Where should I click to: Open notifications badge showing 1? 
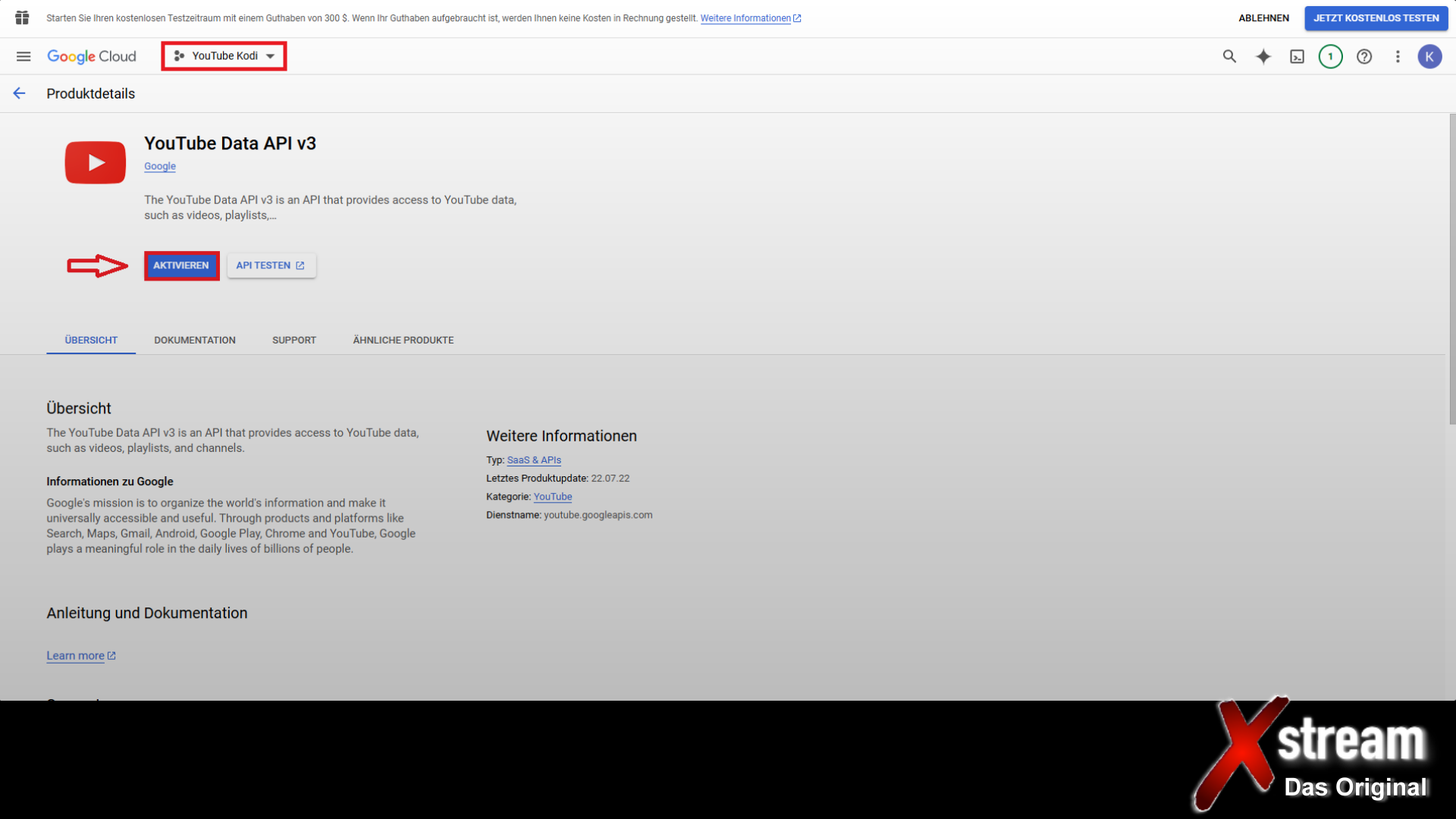tap(1330, 56)
